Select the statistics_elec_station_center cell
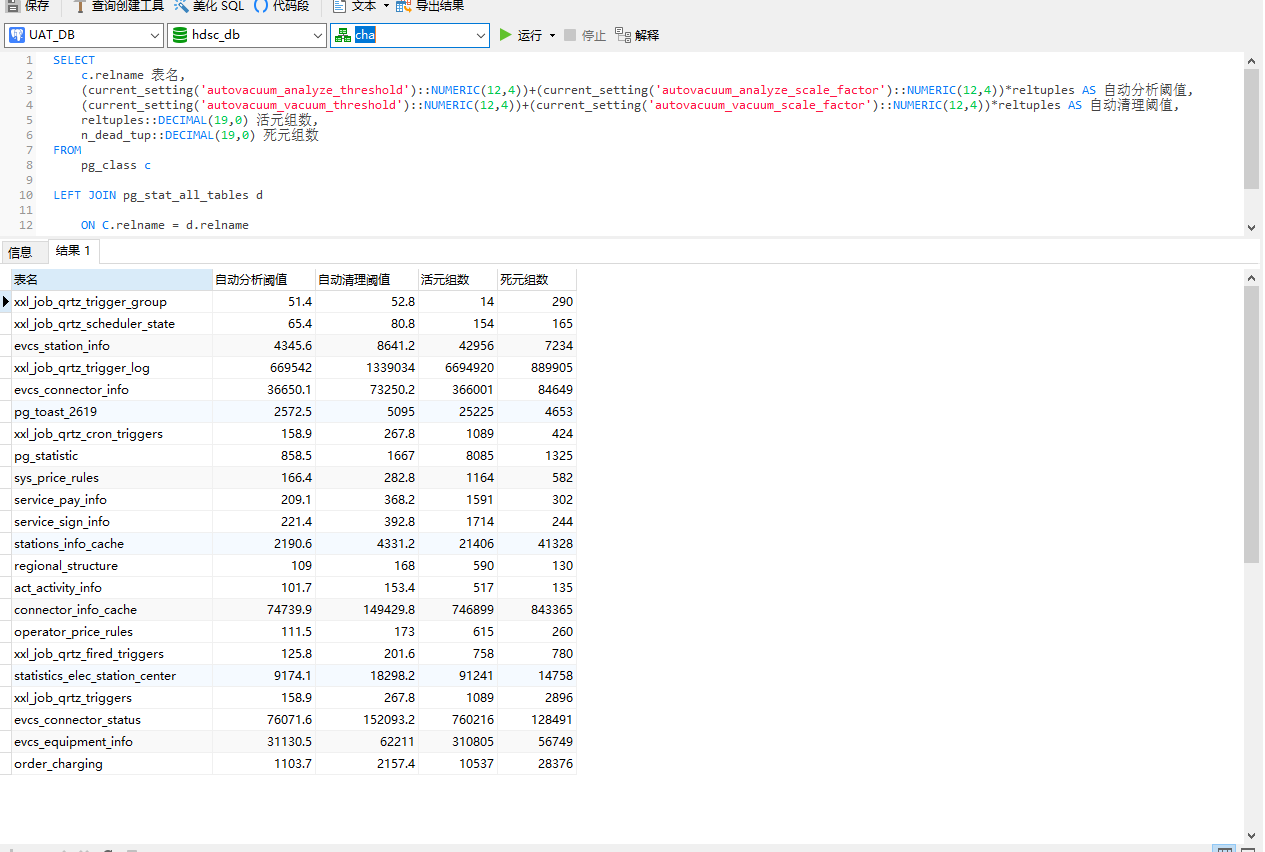The image size is (1265, 852). pos(112,676)
